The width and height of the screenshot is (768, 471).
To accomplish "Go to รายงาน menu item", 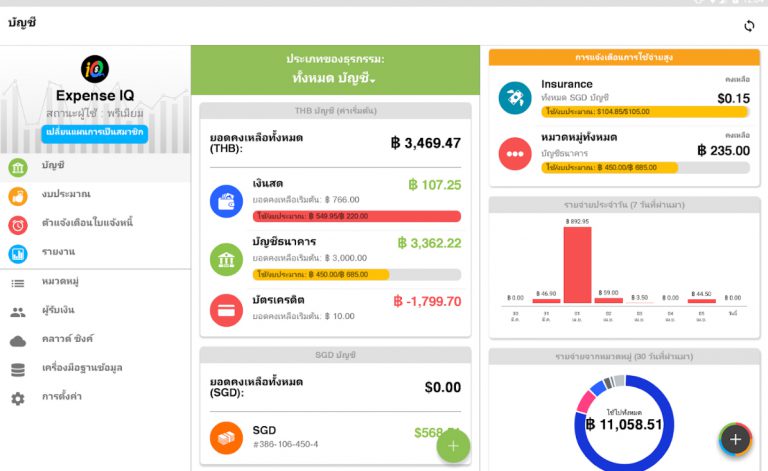I will 58,252.
